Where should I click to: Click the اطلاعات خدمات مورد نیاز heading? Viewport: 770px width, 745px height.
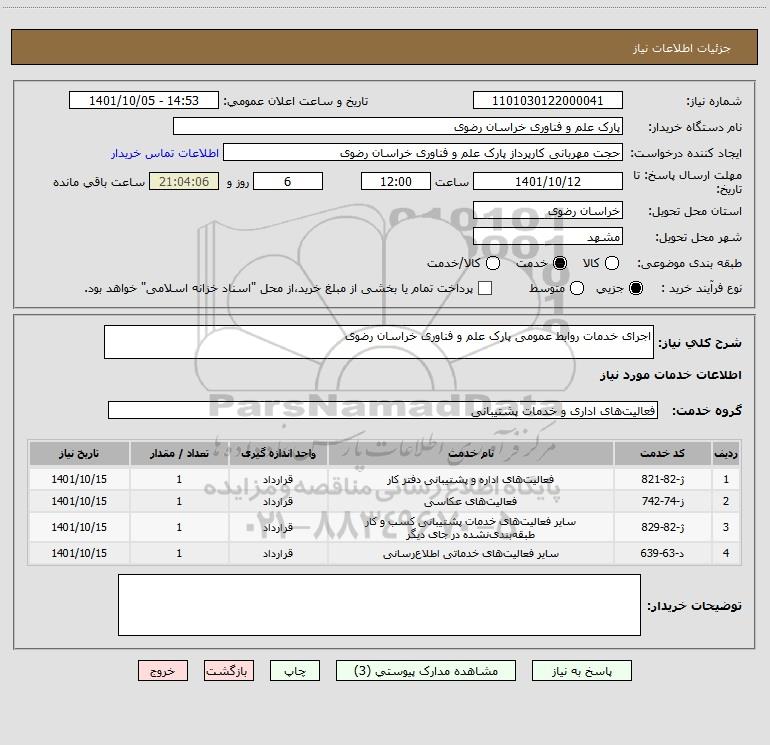[x=670, y=375]
